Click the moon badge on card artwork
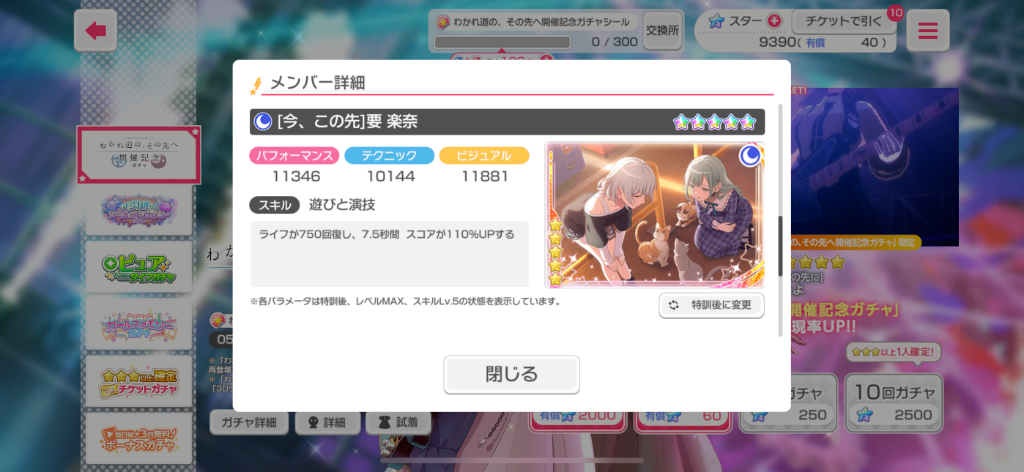The image size is (1024, 472). point(750,156)
